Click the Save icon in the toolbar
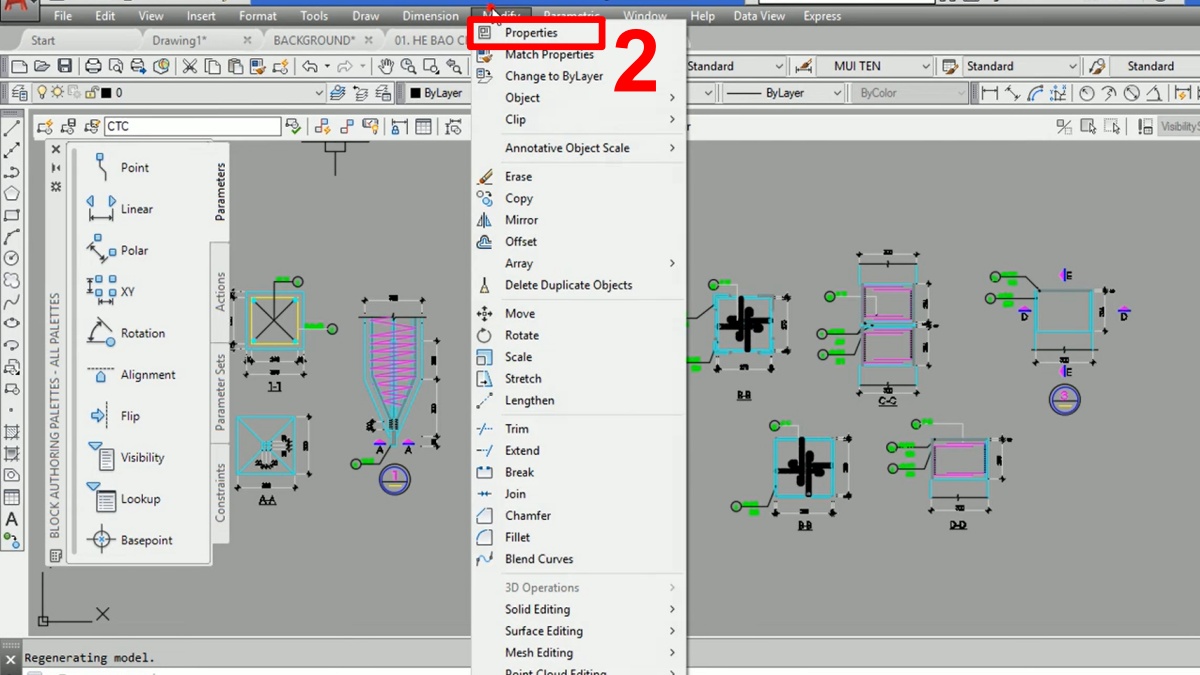This screenshot has width=1200, height=675. 65,66
